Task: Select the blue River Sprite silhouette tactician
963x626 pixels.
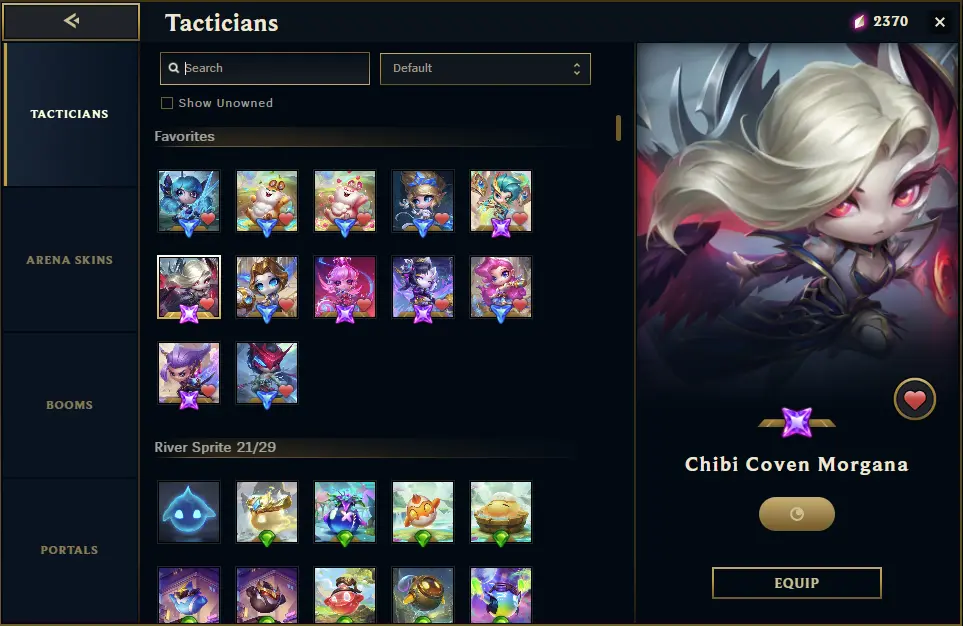Action: pos(189,512)
